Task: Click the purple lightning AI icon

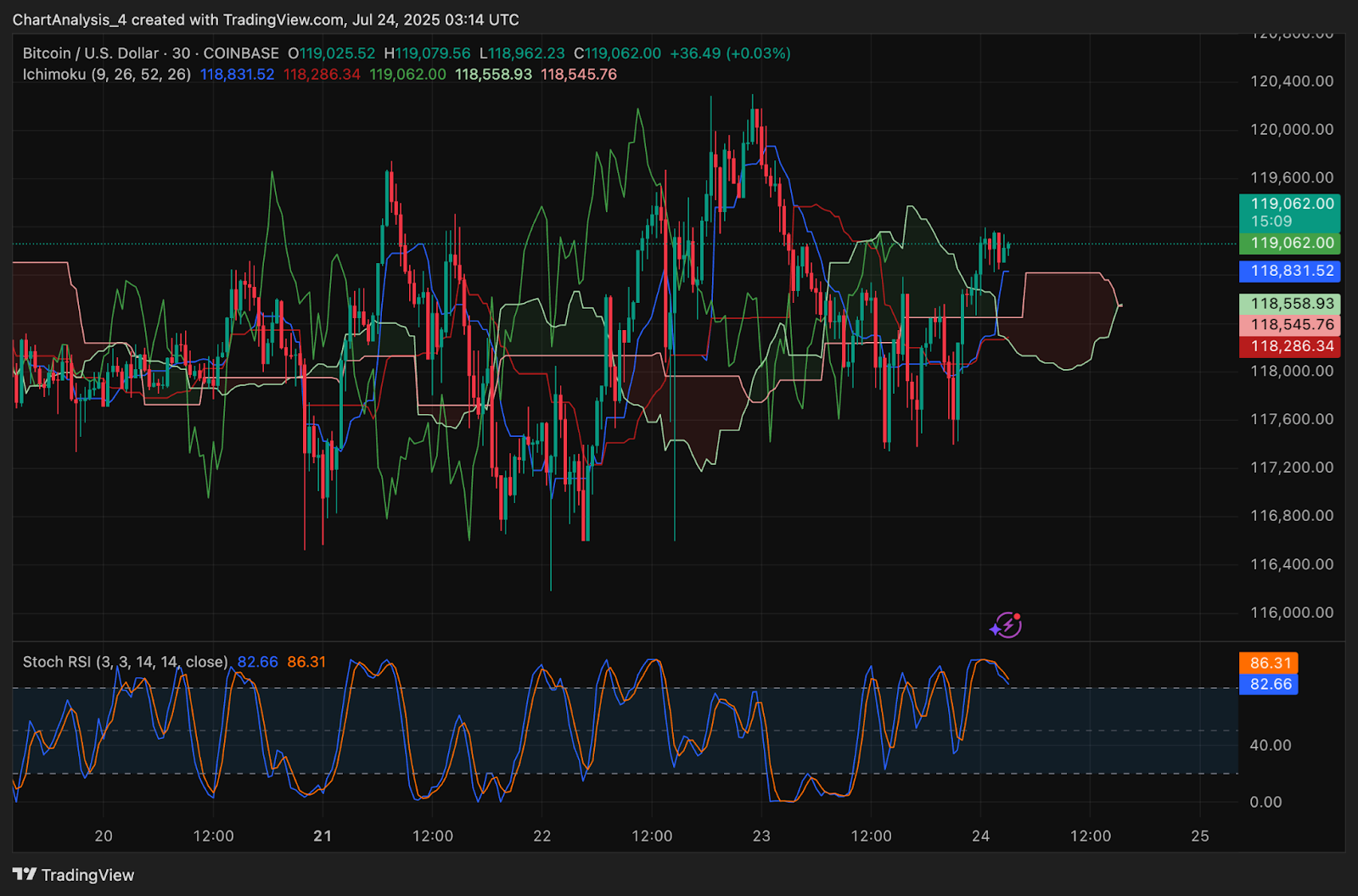Action: click(x=1006, y=625)
